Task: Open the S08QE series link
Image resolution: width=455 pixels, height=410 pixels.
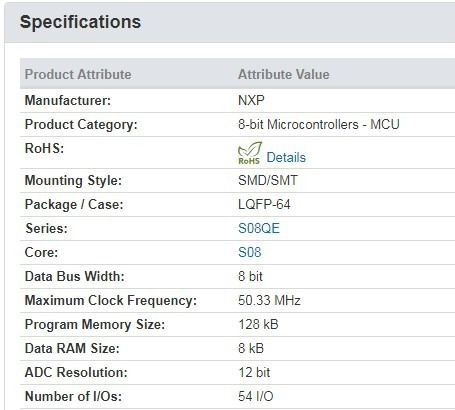Action: coord(259,228)
